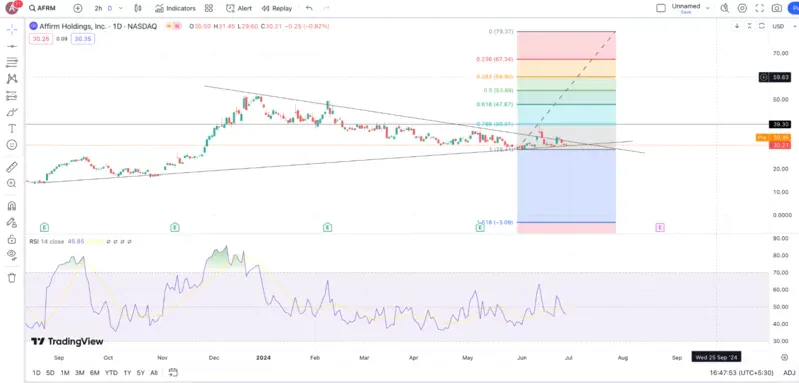Open the quick search tool icon
The height and width of the screenshot is (383, 799).
[x=725, y=8]
